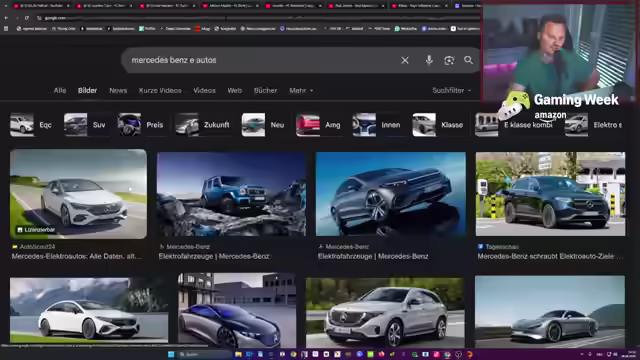Viewport: 640px width, 360px height.
Task: Start voice search with the microphone icon
Action: 429,60
